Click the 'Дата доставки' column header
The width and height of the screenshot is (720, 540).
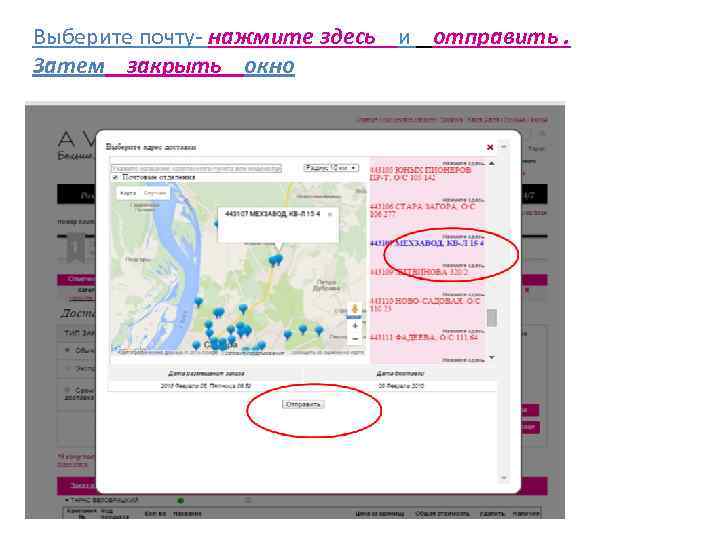click(x=400, y=374)
